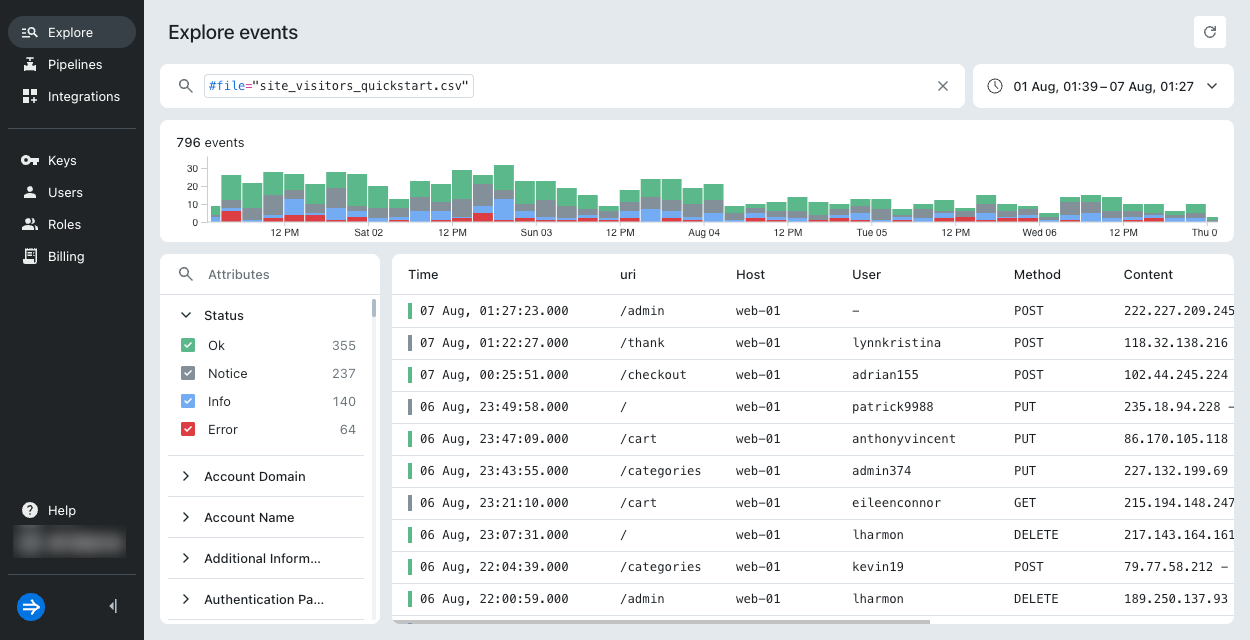Clear the search query with the X icon
The height and width of the screenshot is (640, 1250).
pos(943,86)
